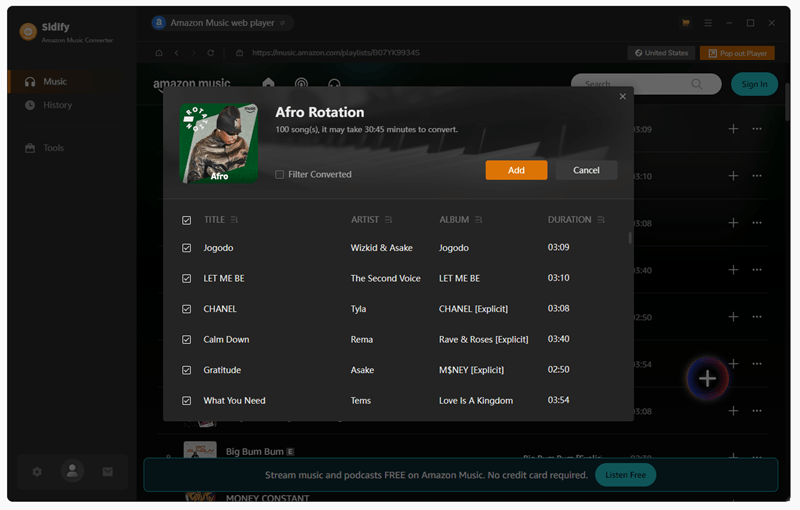This screenshot has height=510, width=800.
Task: Click the Big Bum Bum album thumbnail
Action: coord(200,449)
